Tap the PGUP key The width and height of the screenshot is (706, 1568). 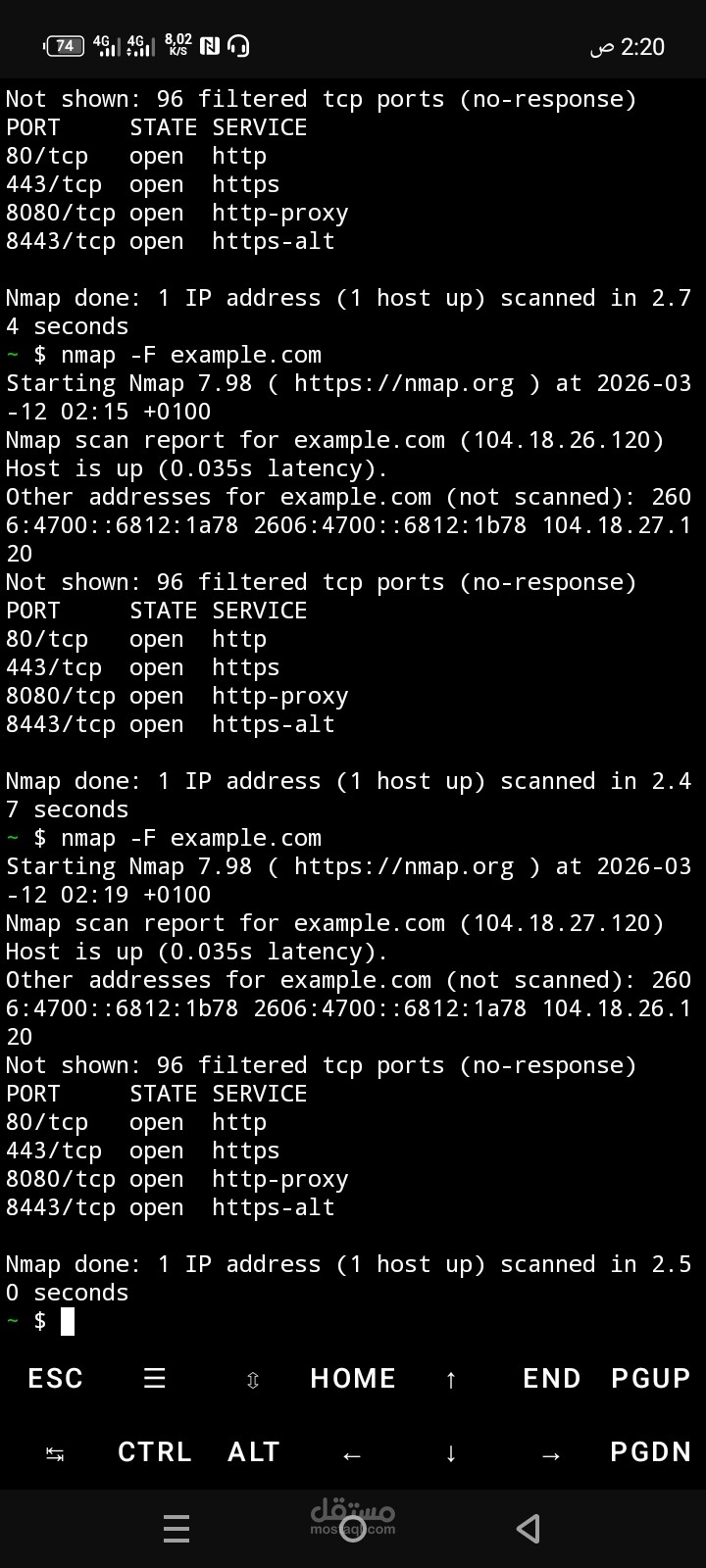coord(651,1378)
